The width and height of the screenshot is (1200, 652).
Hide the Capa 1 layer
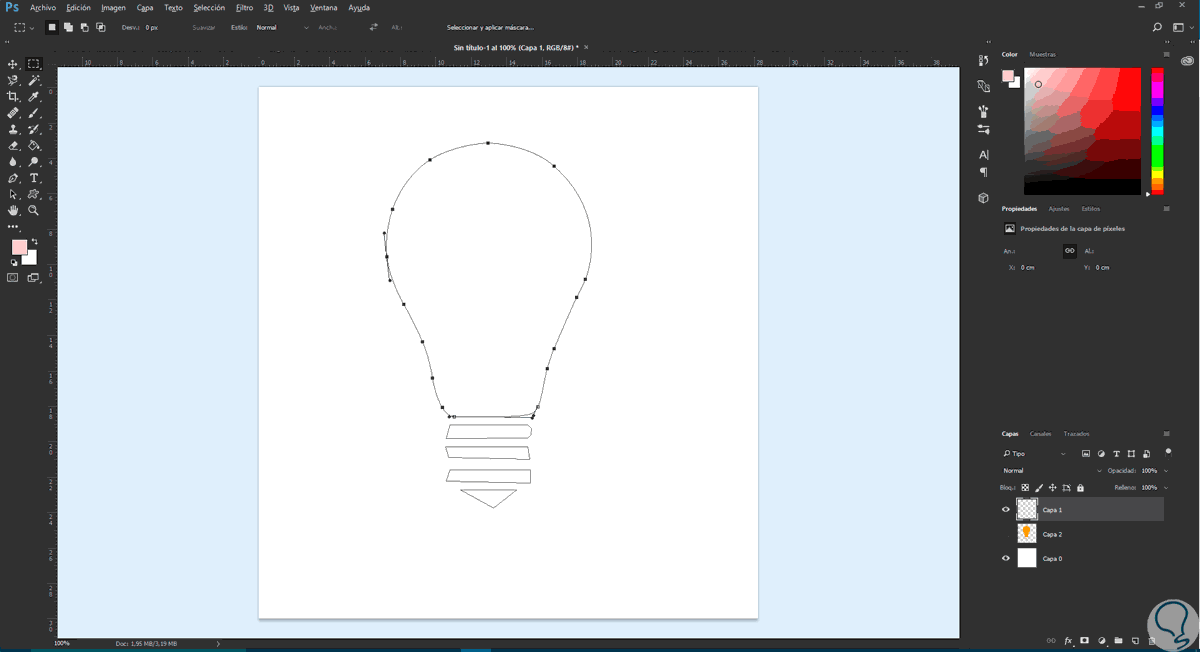[1006, 509]
